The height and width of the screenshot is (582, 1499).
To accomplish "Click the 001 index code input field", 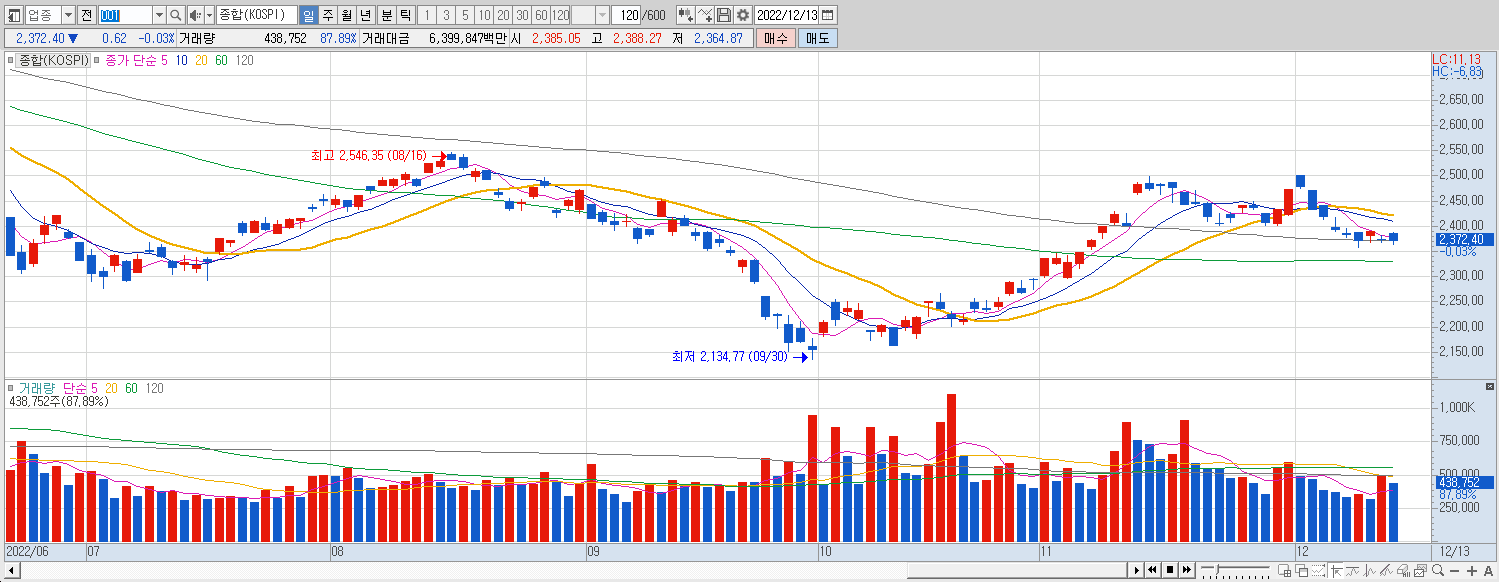I will [x=125, y=15].
